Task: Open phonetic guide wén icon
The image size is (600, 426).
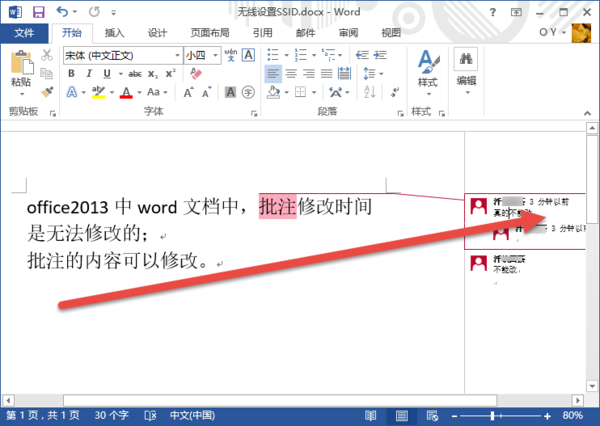Action: (231, 55)
